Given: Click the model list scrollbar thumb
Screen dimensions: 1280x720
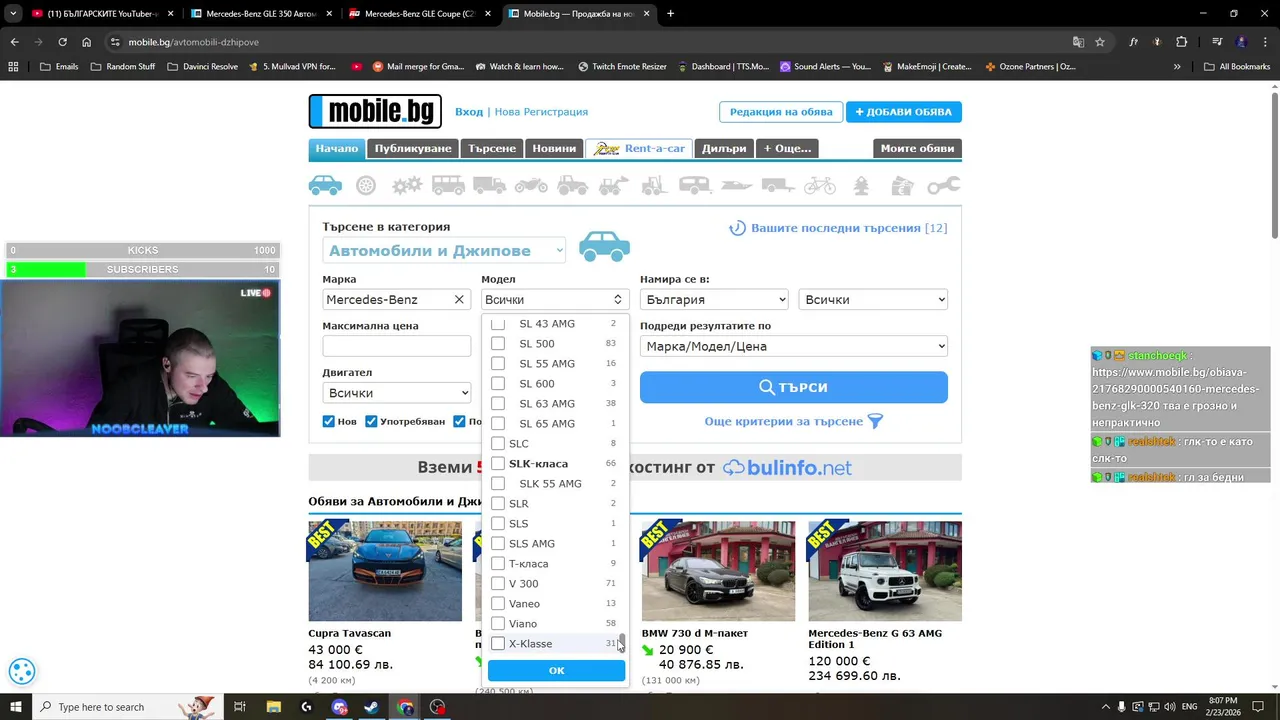Looking at the screenshot, I should 622,641.
